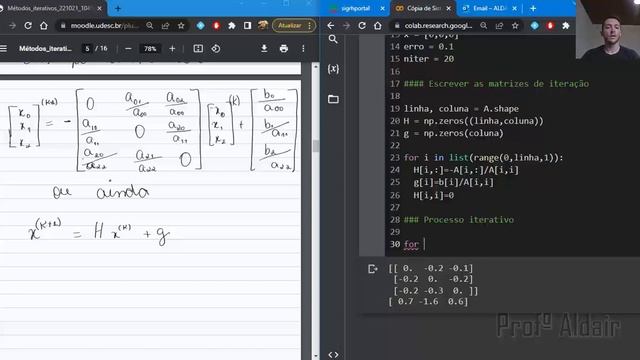This screenshot has width=640, height=360.
Task: Open zoom magnifier in Moodle address bar
Action: pos(150,26)
